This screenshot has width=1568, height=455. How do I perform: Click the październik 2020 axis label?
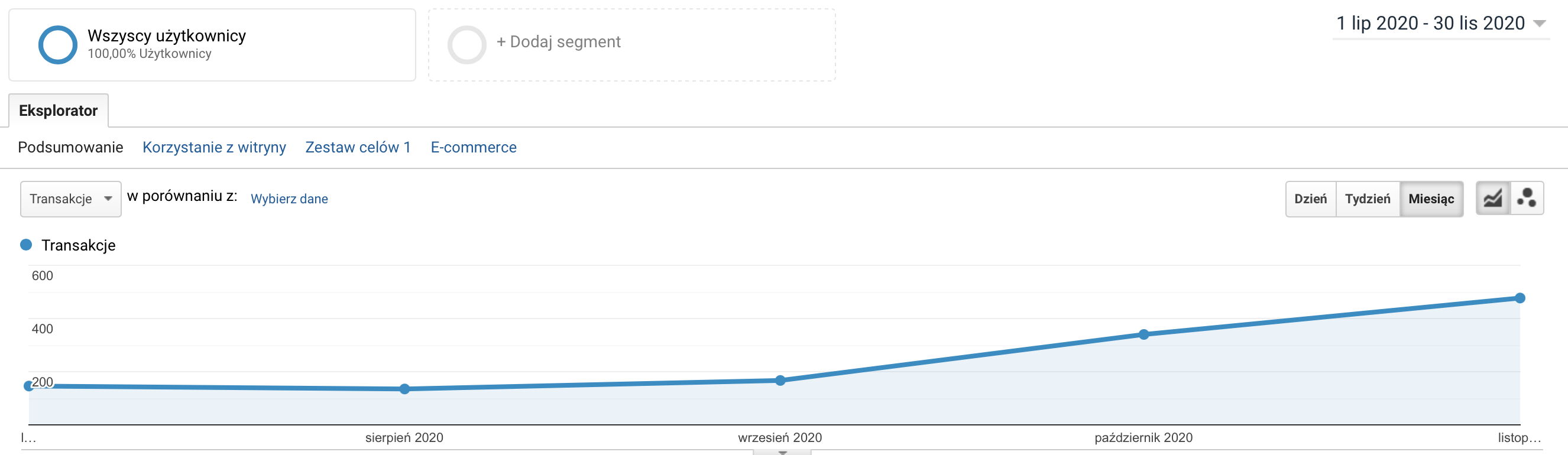pos(1143,437)
